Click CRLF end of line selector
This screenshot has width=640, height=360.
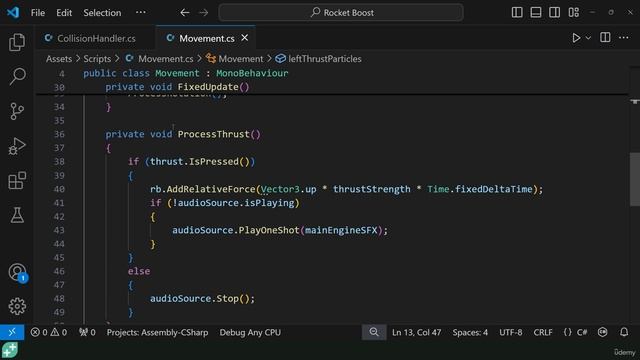(543, 332)
